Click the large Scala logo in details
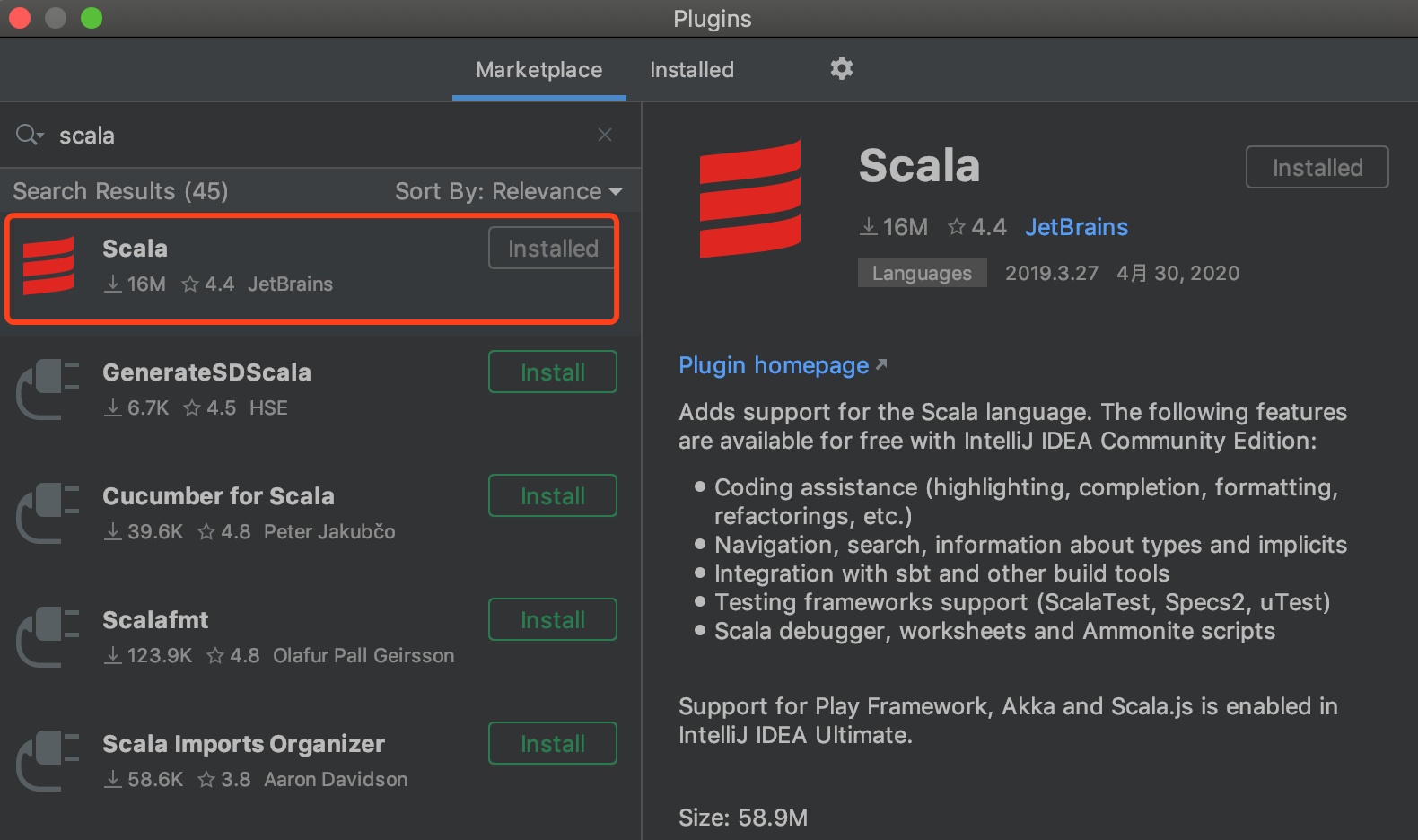1418x840 pixels. 750,199
